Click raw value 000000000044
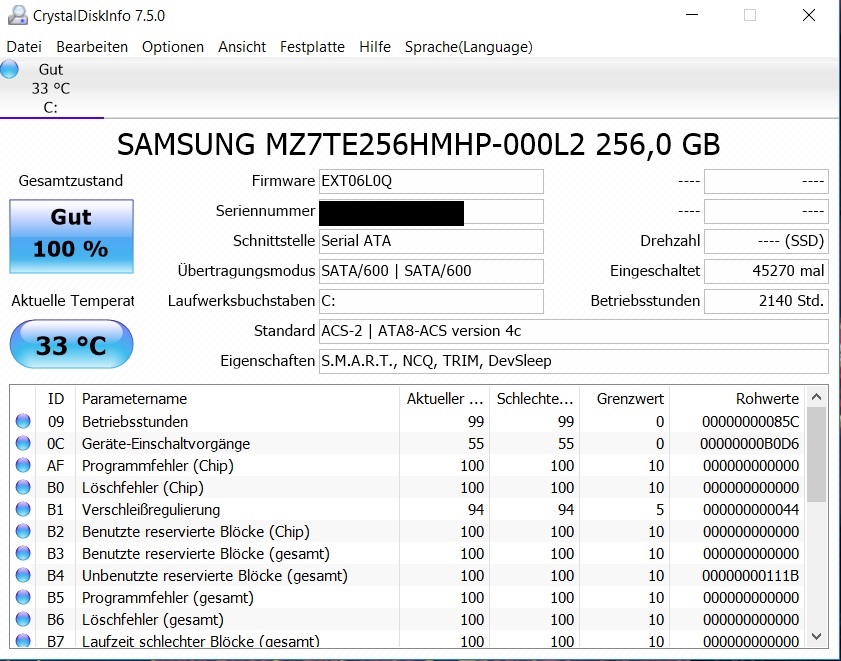Screen dimensions: 841x661 pyautogui.click(x=751, y=510)
